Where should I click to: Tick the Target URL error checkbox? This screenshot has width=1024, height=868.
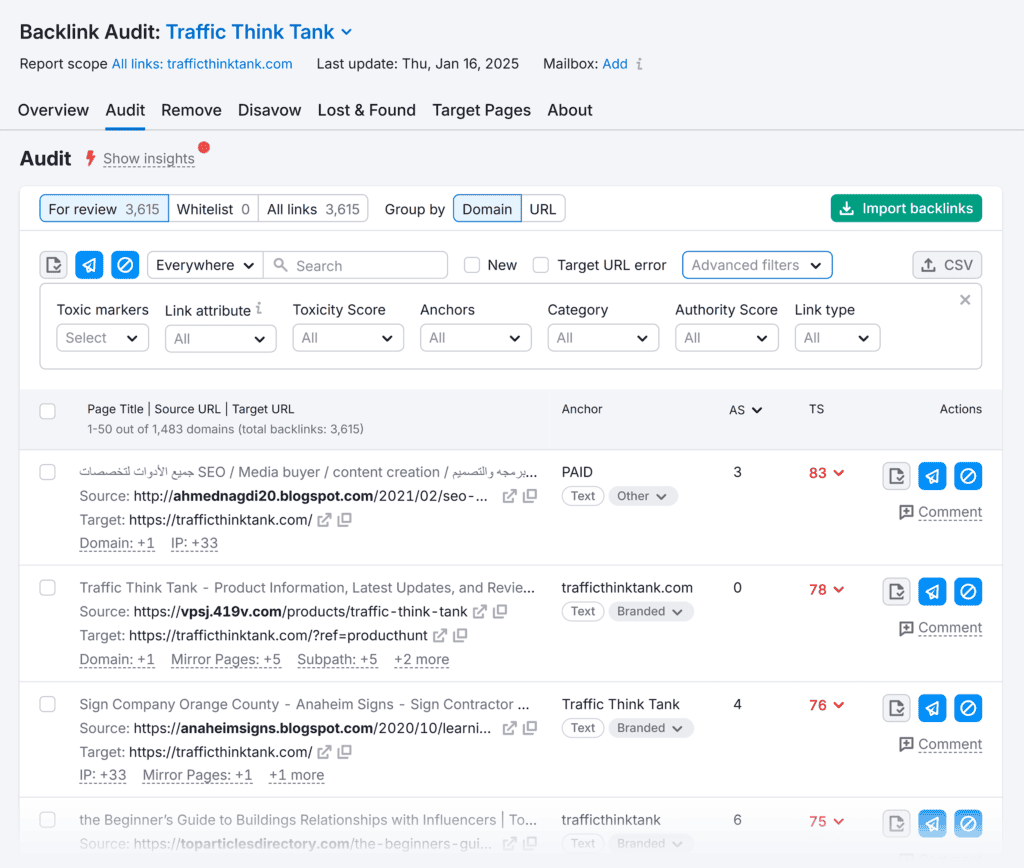[x=541, y=265]
